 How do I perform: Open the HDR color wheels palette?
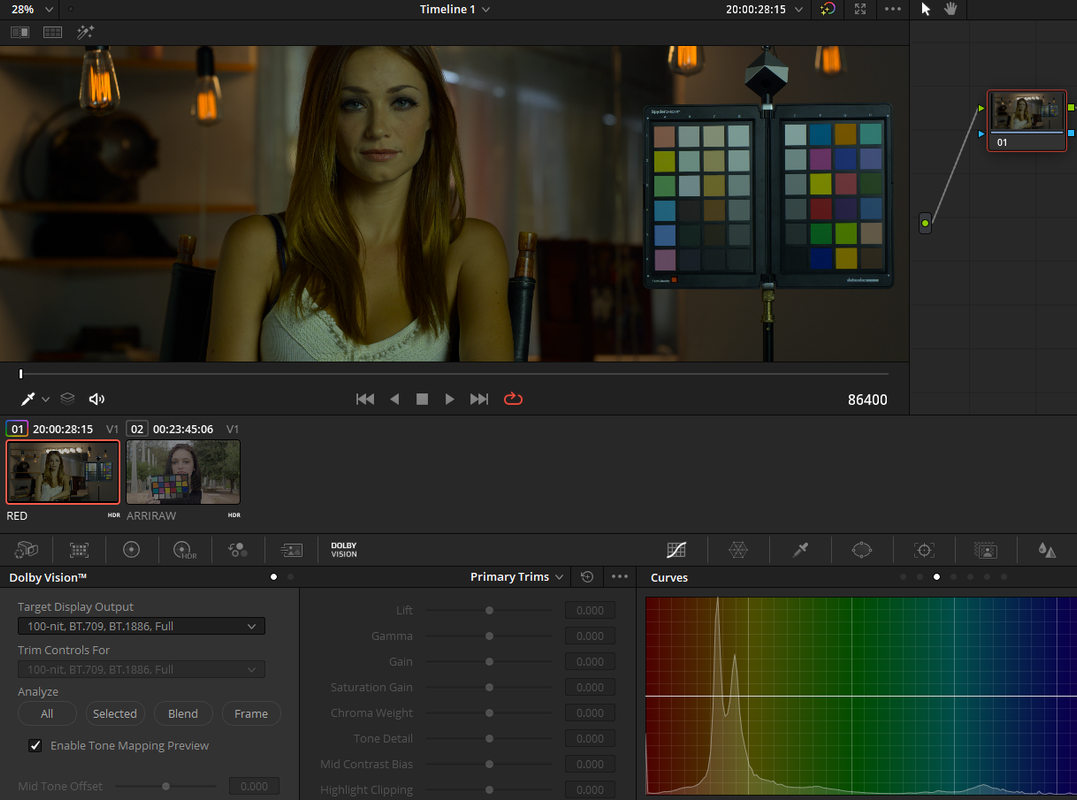[184, 550]
